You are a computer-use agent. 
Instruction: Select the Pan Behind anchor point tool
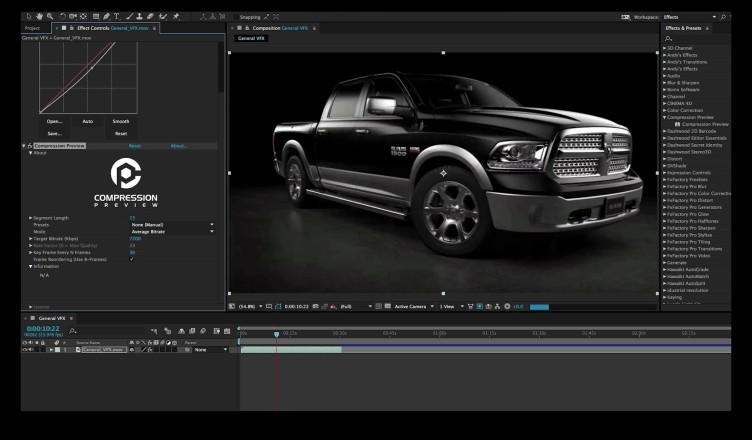point(83,17)
